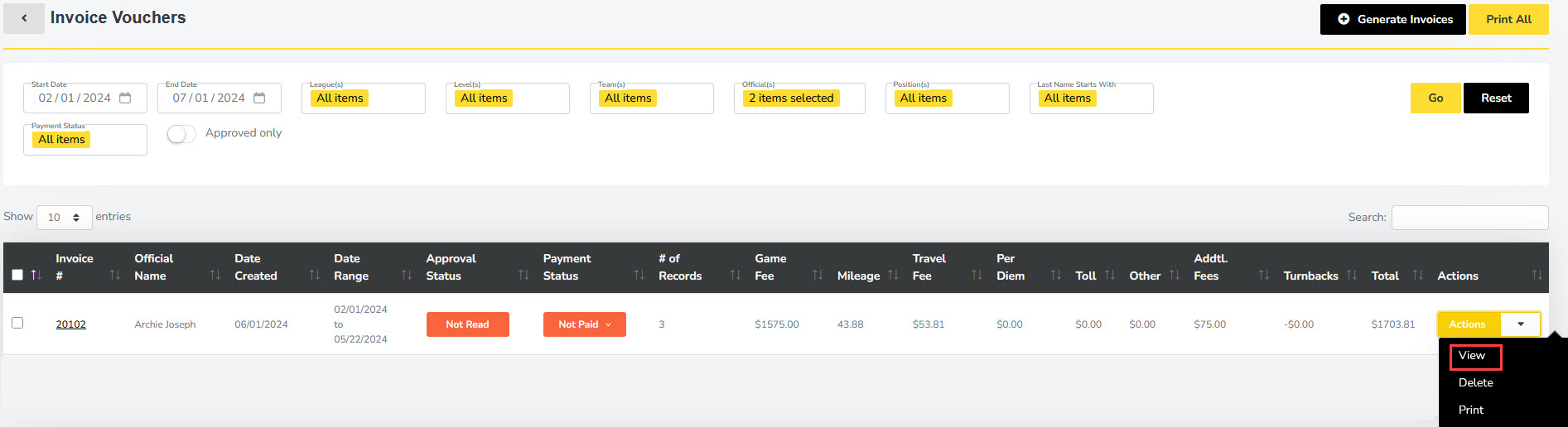Click into the Search input field
The width and height of the screenshot is (1568, 427).
[x=1469, y=218]
